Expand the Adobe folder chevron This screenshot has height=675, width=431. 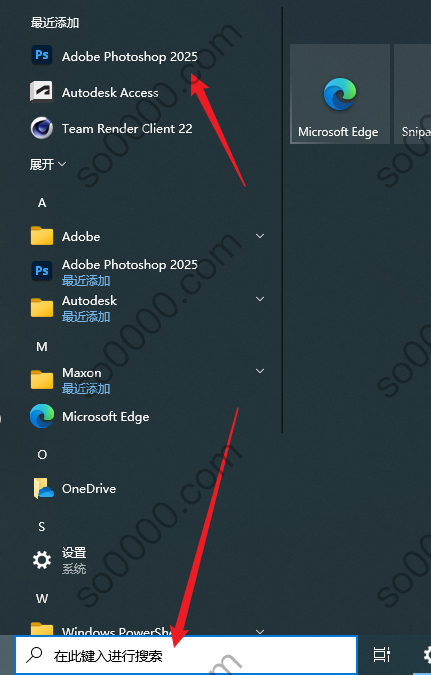[x=260, y=236]
